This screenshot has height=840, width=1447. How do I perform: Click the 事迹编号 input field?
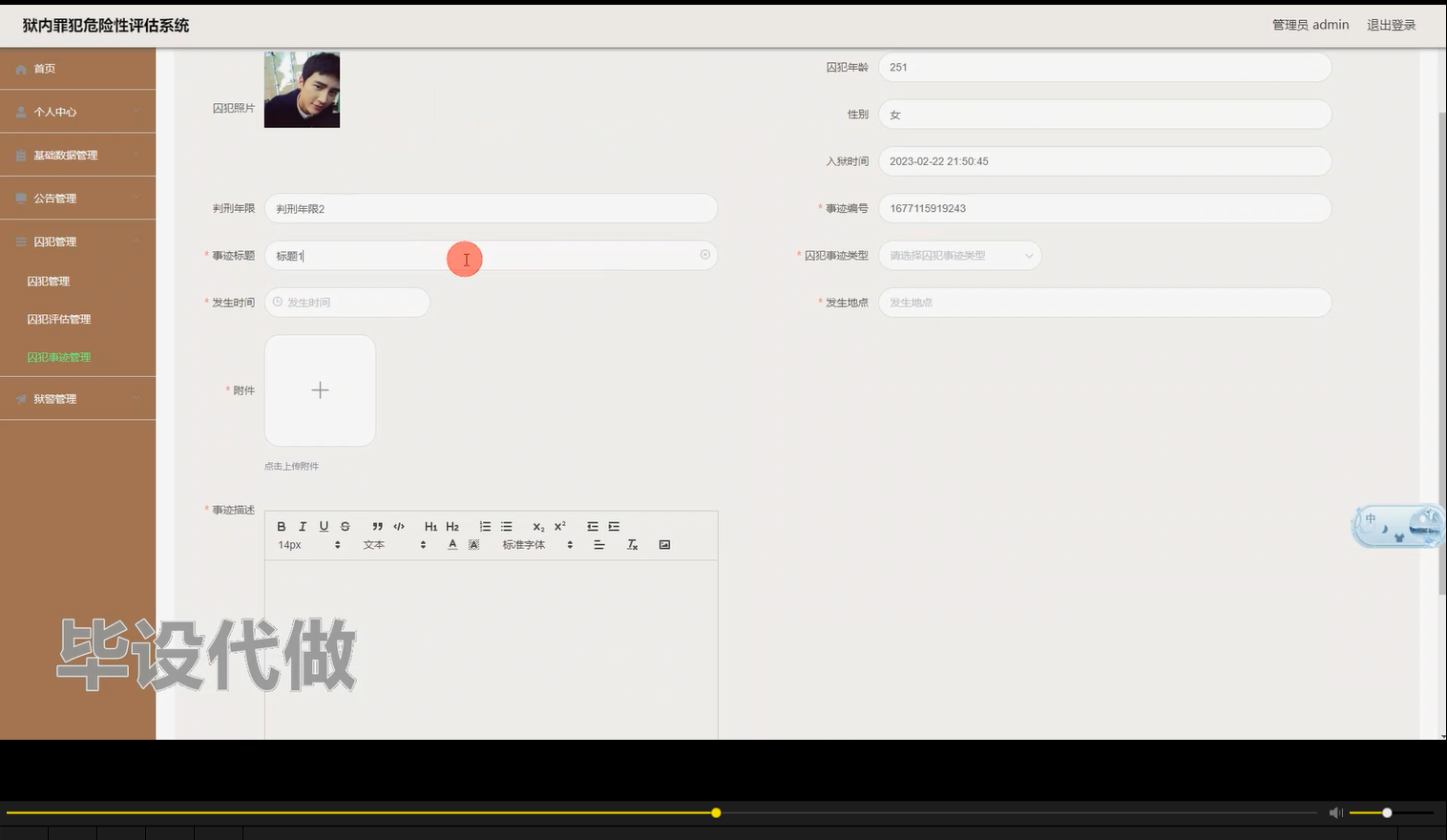1104,208
